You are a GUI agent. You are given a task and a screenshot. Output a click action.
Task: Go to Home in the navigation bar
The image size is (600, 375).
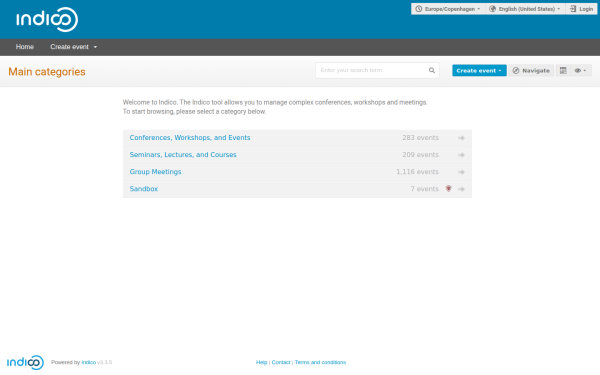[25, 47]
